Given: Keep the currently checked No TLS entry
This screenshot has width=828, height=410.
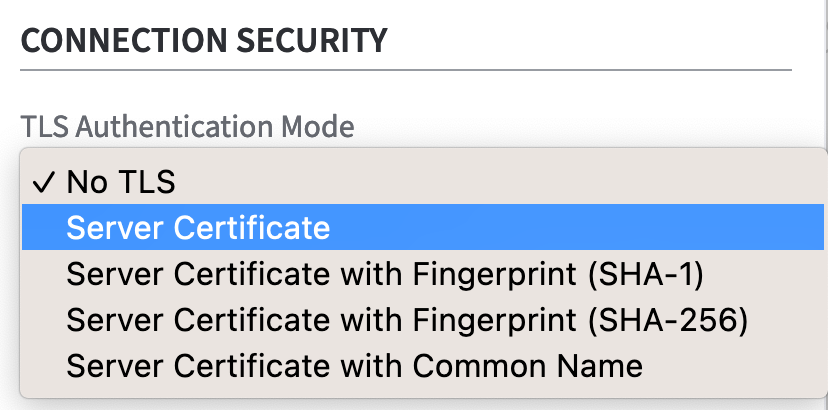Looking at the screenshot, I should click(x=120, y=182).
